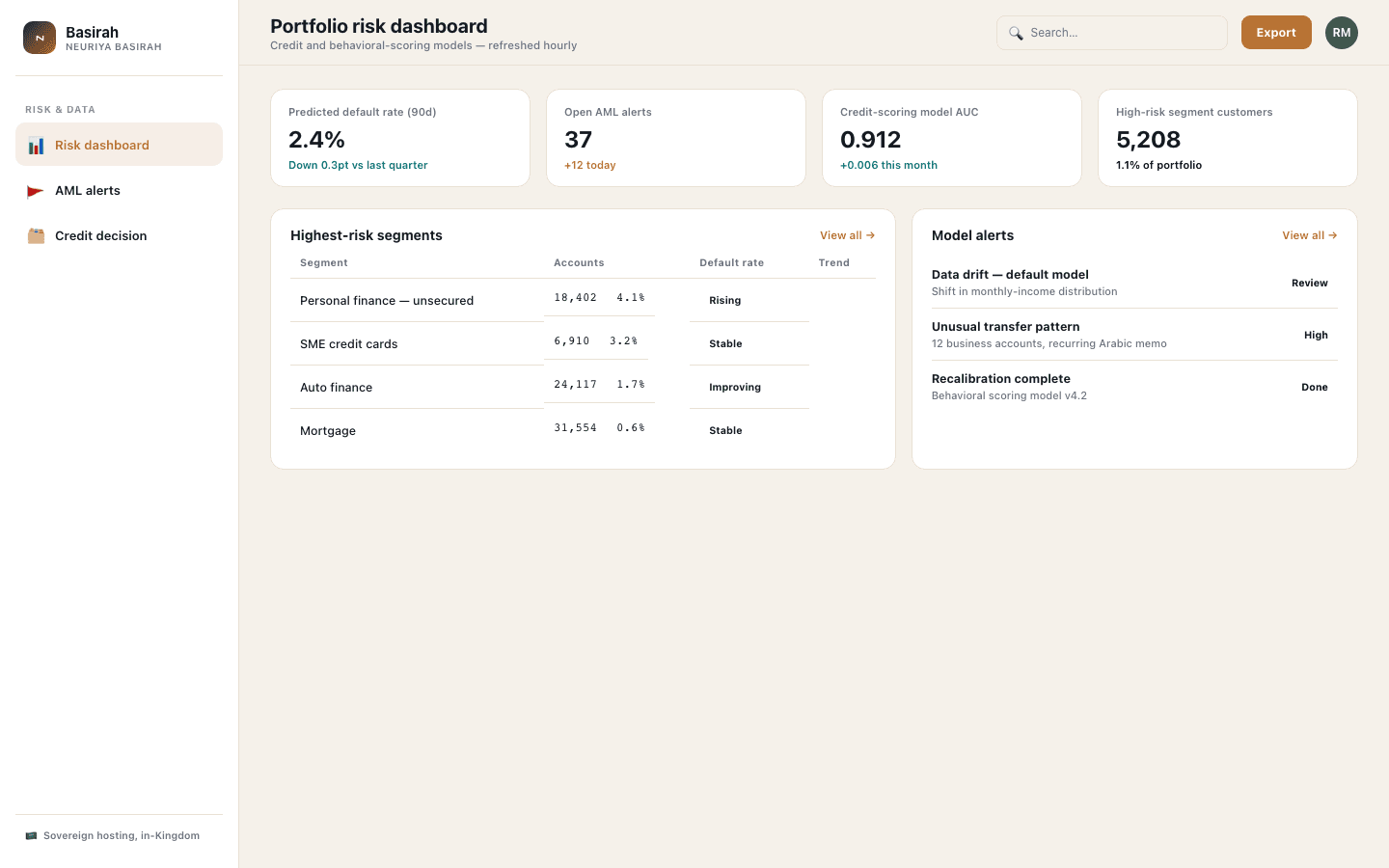The height and width of the screenshot is (868, 1389).
Task: Click the Trend column header
Action: (x=834, y=262)
